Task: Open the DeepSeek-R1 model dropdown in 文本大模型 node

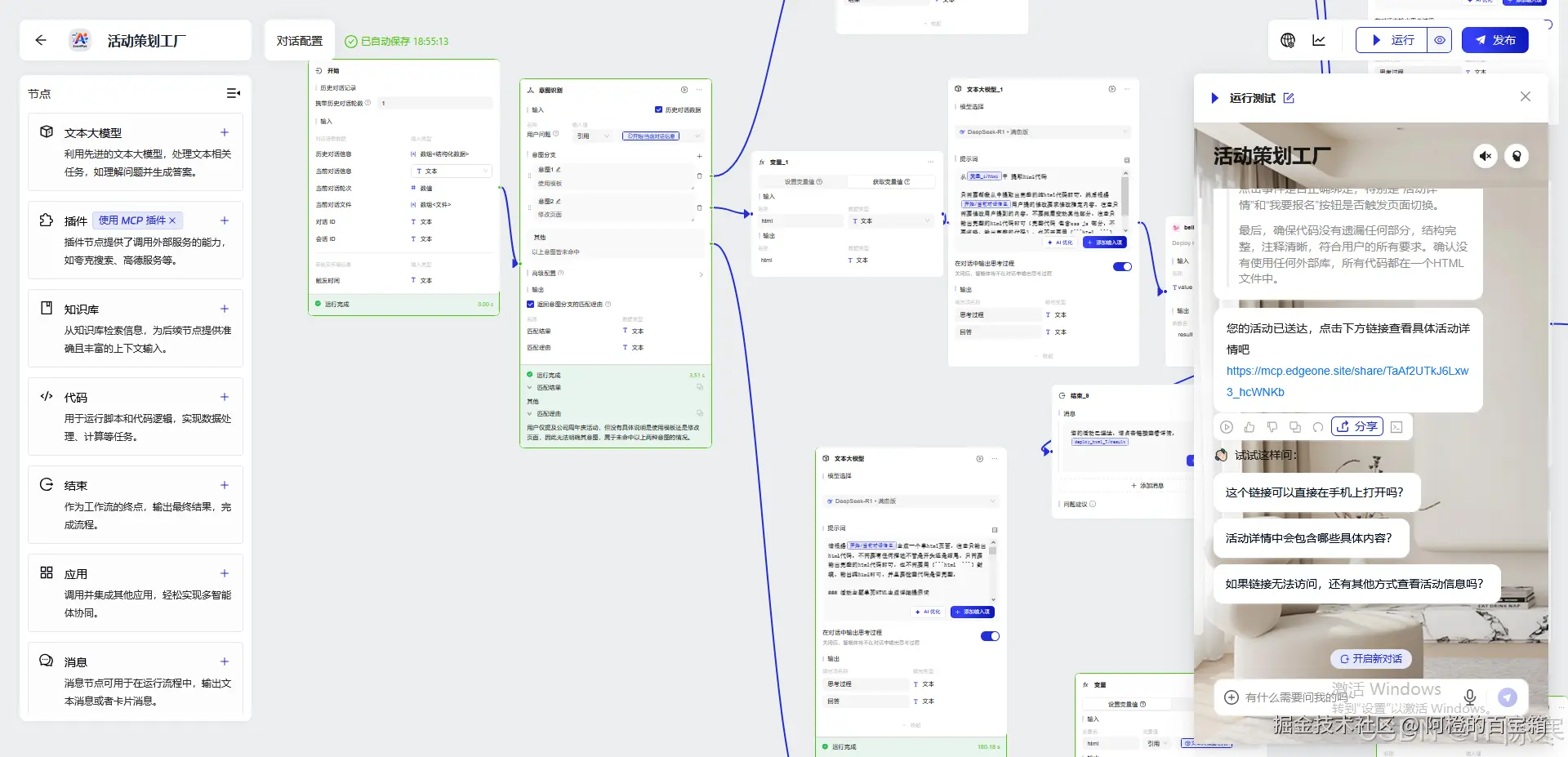Action: (911, 501)
